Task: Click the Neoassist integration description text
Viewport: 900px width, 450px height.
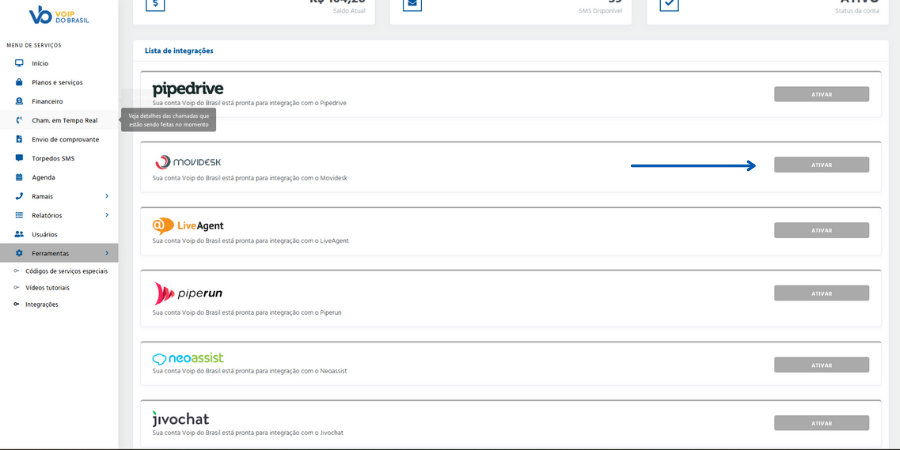Action: pos(250,371)
